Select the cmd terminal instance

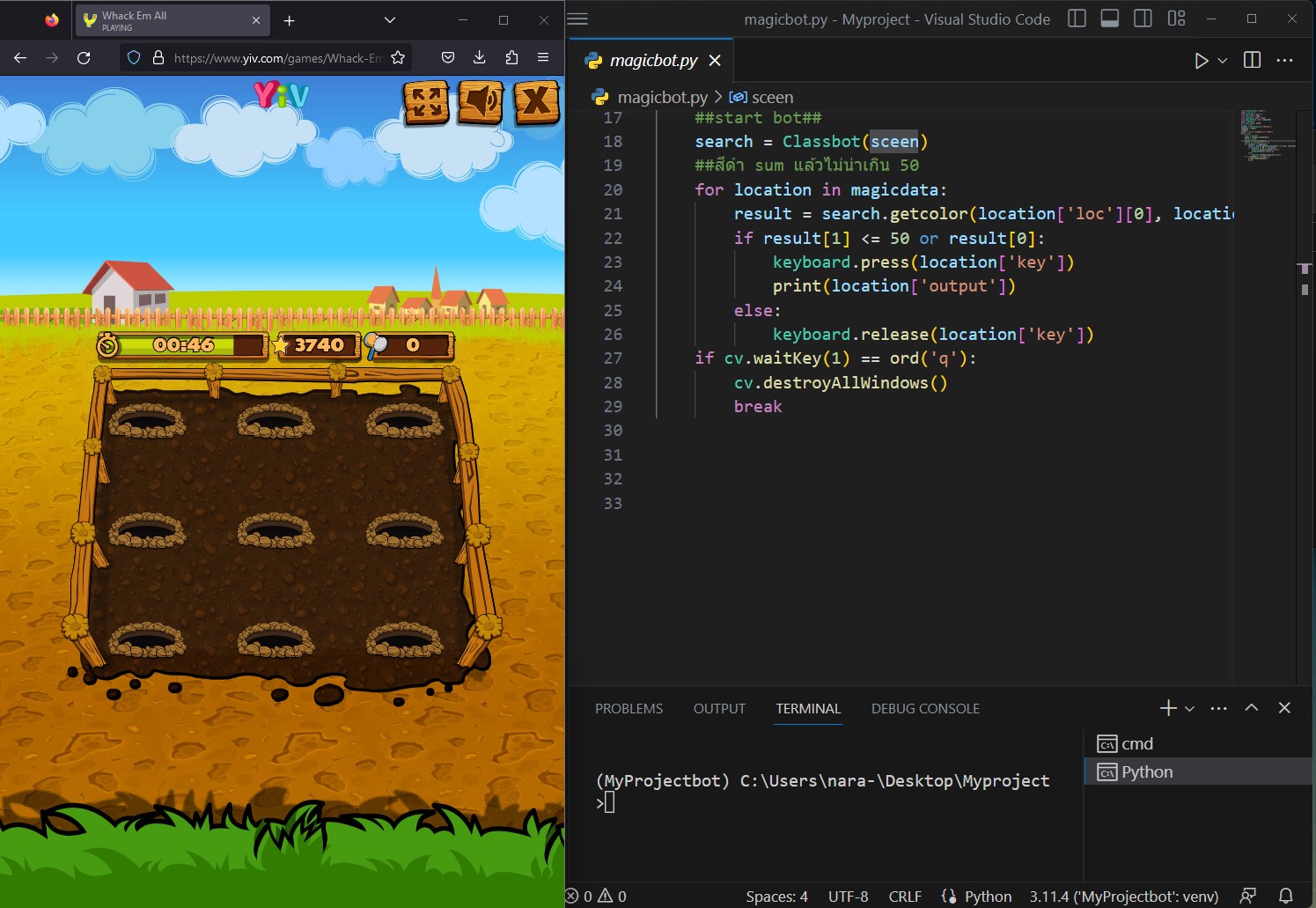[x=1199, y=744]
